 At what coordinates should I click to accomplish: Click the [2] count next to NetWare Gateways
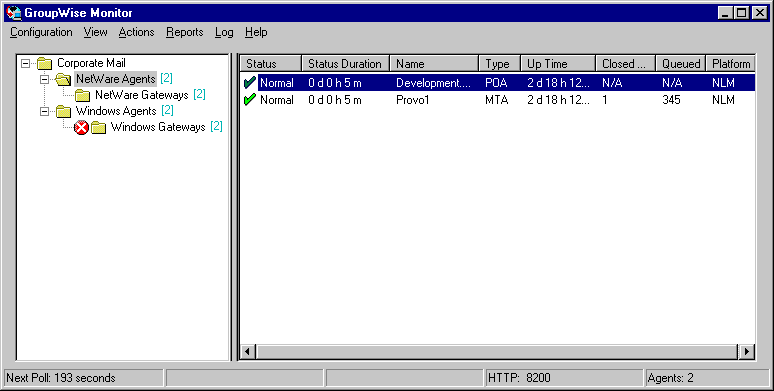(x=199, y=94)
